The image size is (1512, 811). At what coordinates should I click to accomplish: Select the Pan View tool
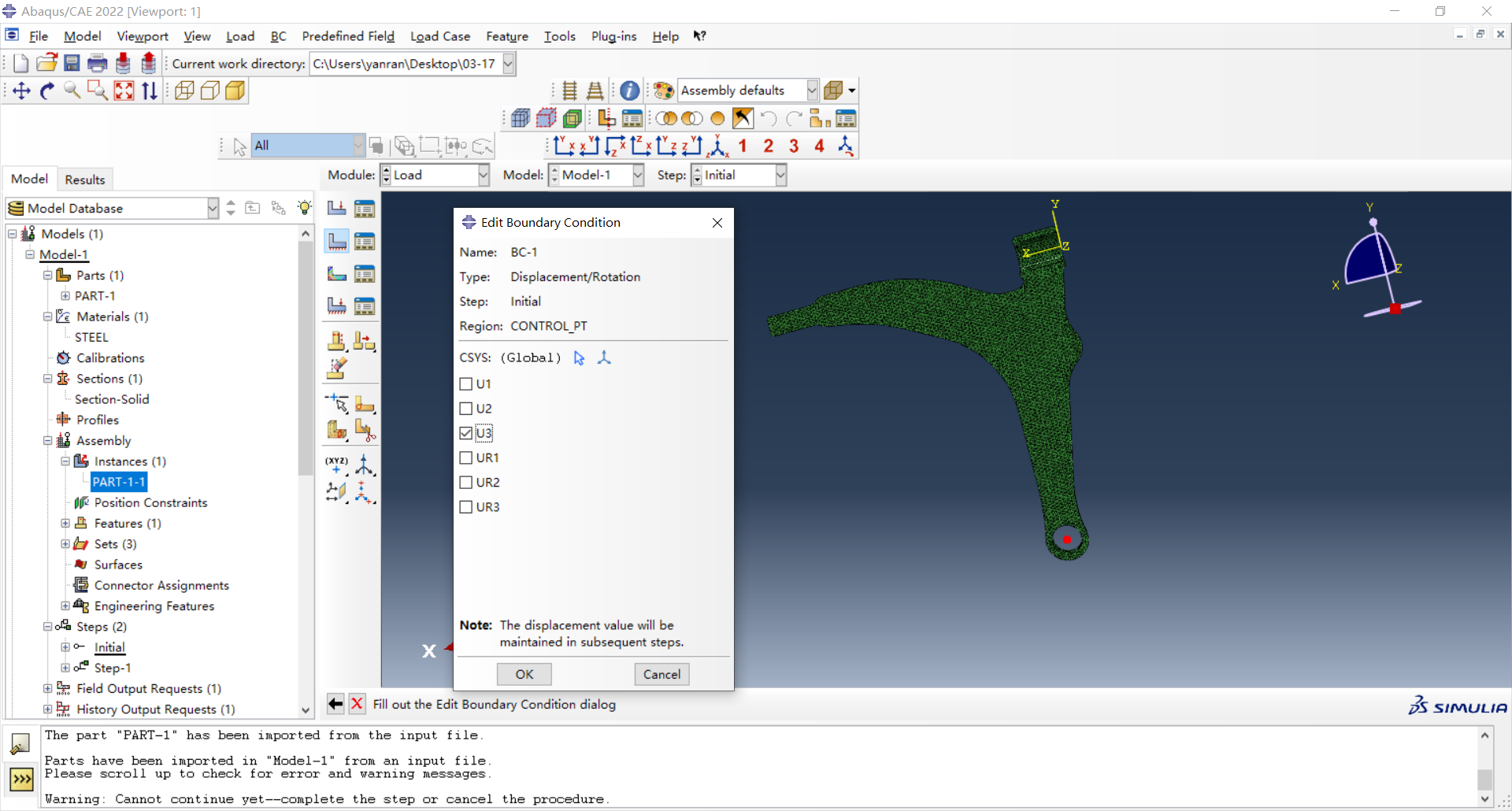pyautogui.click(x=21, y=91)
